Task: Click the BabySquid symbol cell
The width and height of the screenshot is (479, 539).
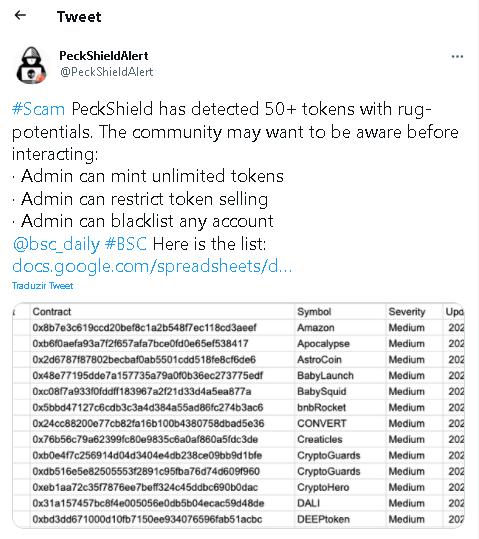Action: [x=322, y=392]
